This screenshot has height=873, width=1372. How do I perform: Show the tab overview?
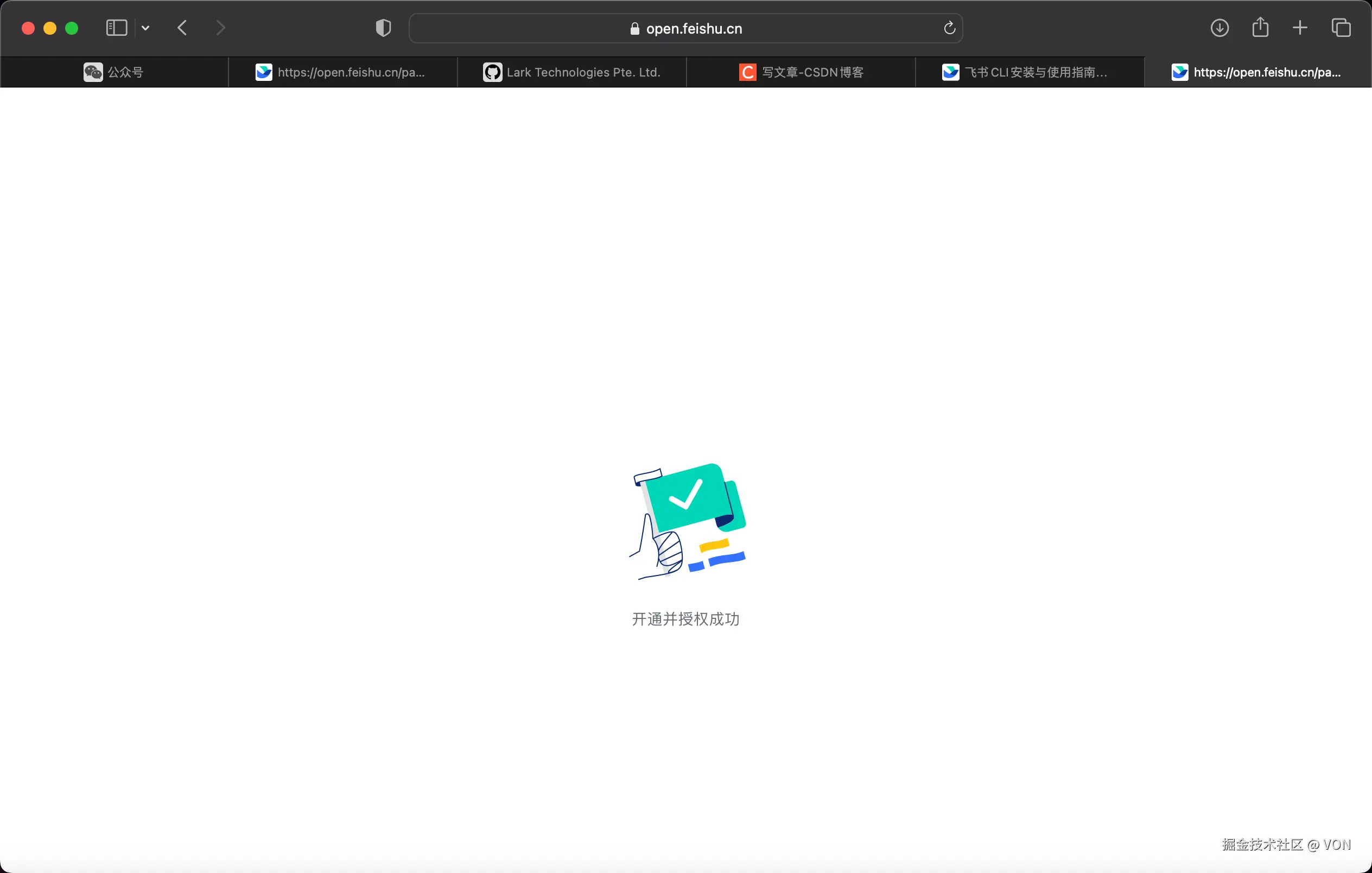pos(1341,28)
